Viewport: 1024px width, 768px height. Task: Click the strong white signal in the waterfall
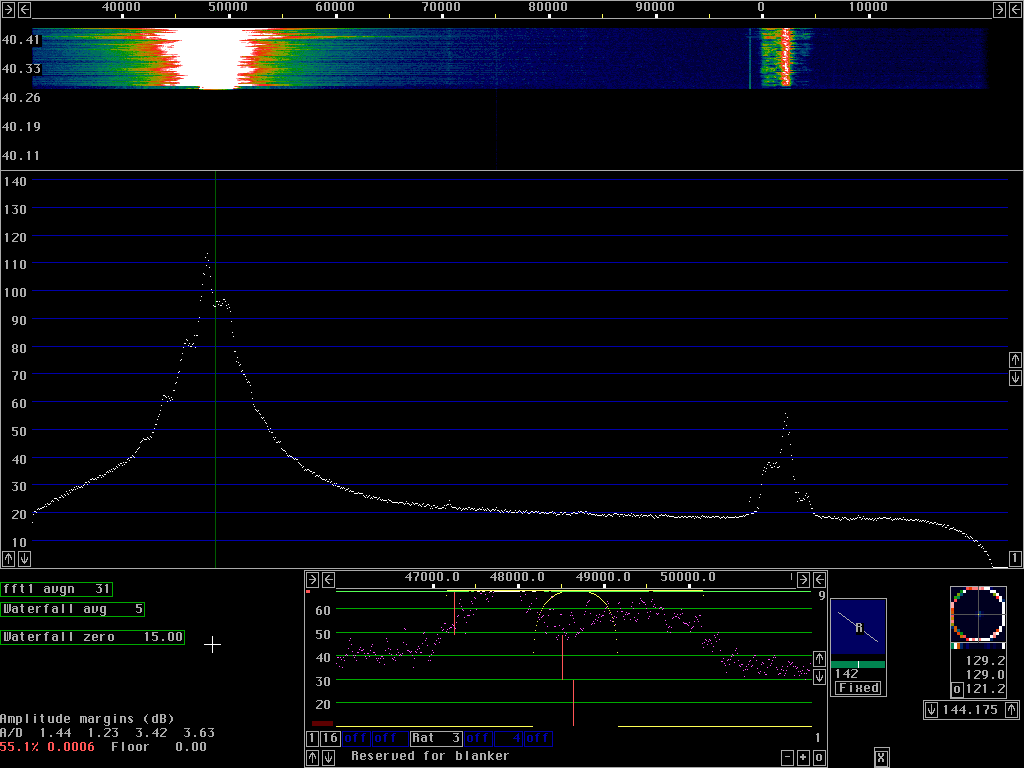(x=212, y=57)
